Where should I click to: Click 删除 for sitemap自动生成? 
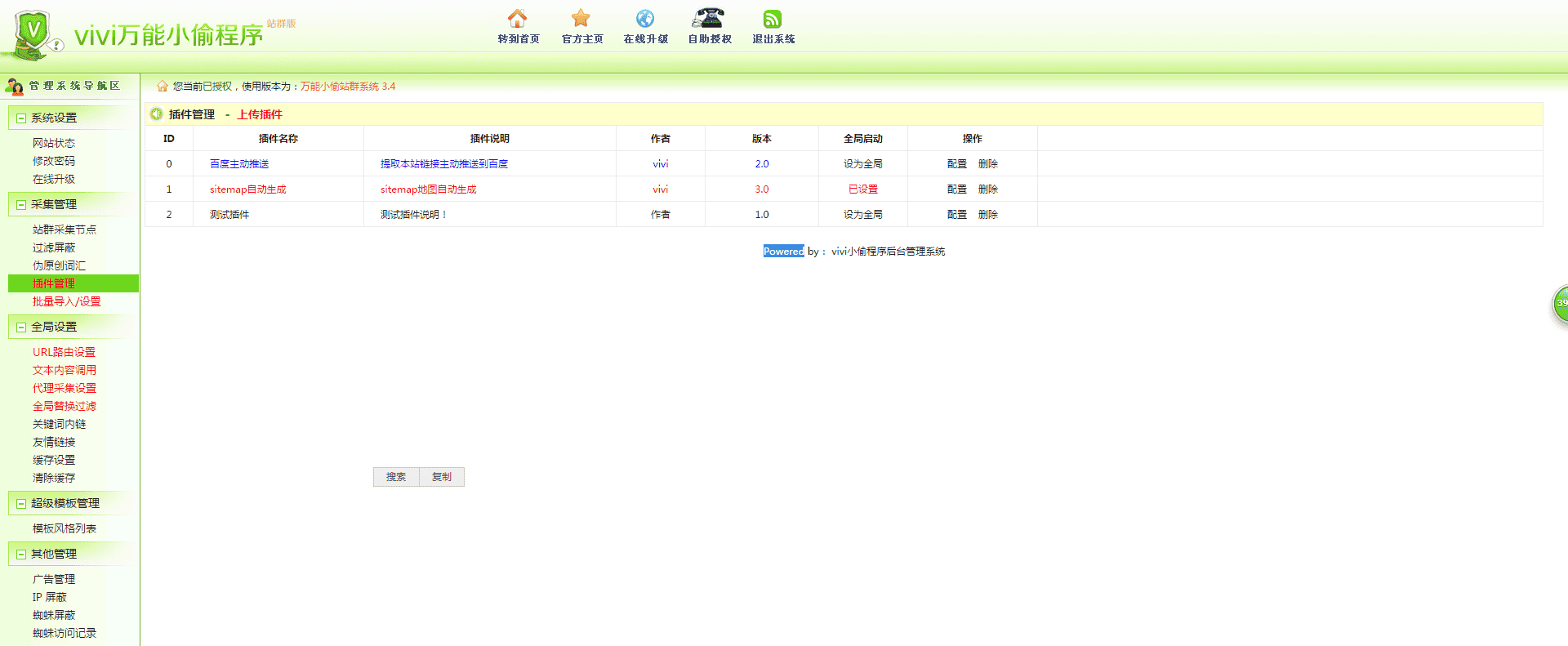tap(988, 189)
